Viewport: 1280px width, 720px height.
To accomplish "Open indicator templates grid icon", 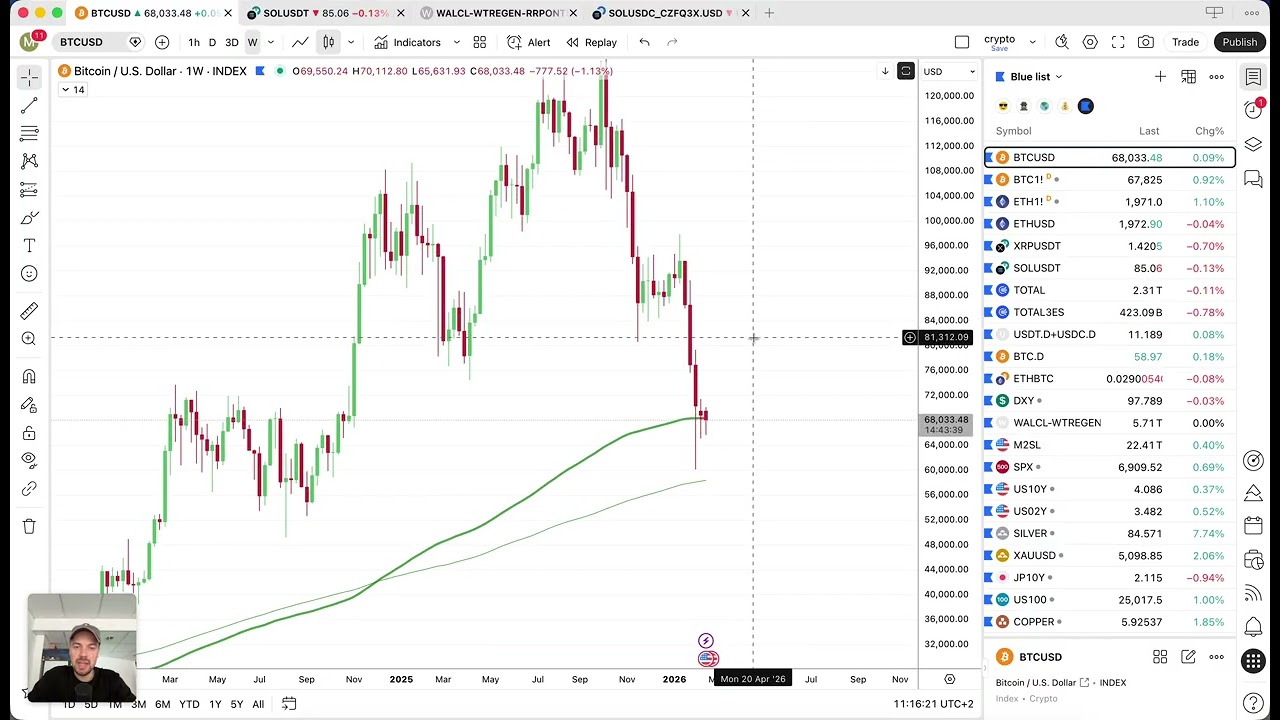I will point(480,42).
